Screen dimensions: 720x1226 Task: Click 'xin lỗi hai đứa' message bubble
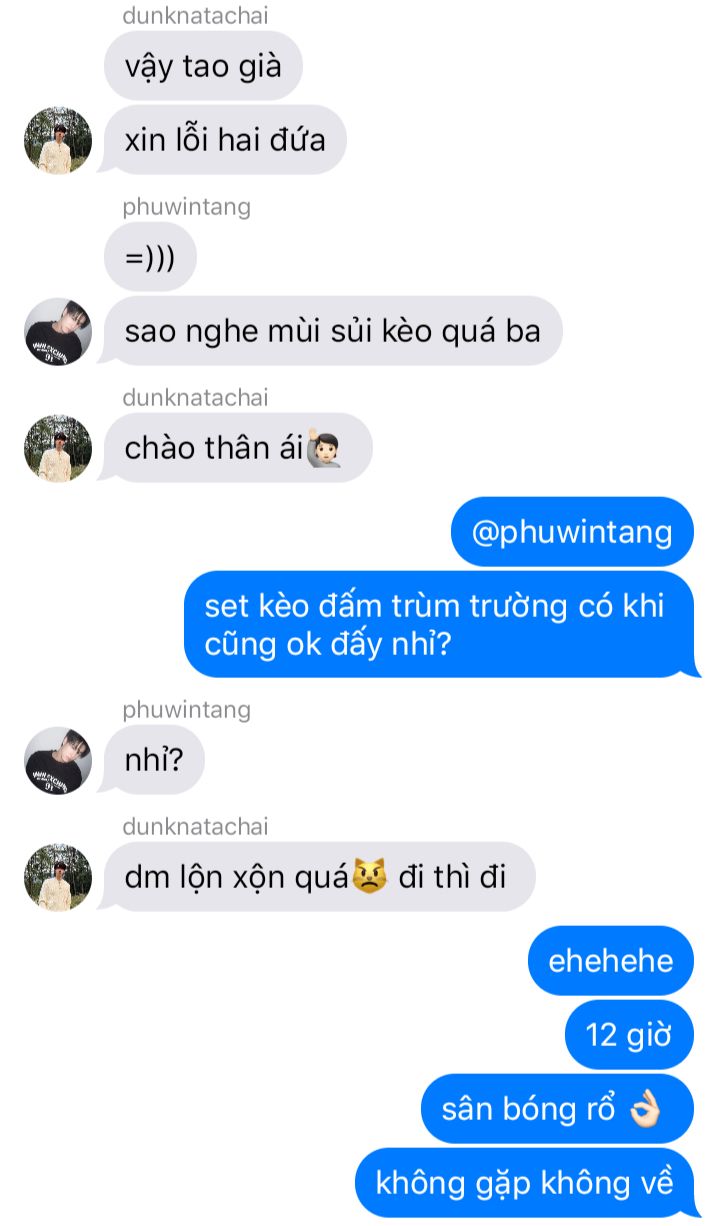(x=225, y=140)
